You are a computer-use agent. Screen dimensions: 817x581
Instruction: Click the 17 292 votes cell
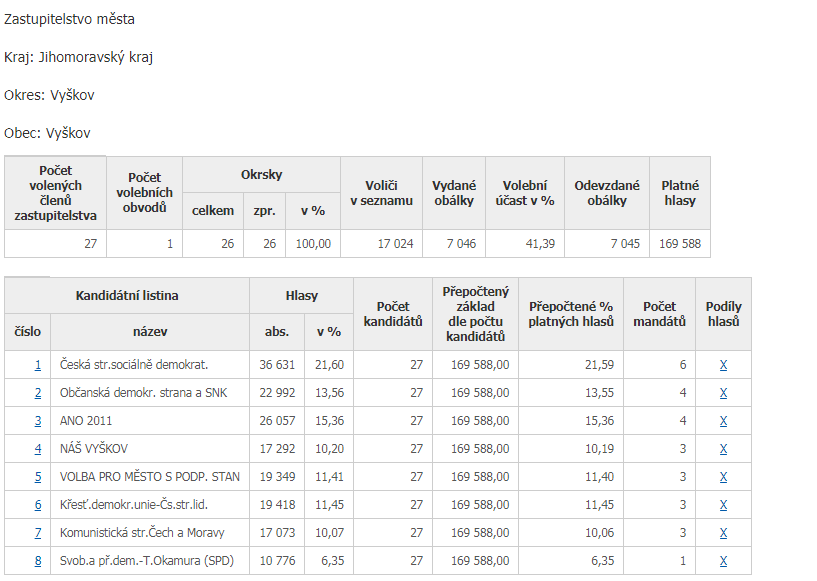277,449
